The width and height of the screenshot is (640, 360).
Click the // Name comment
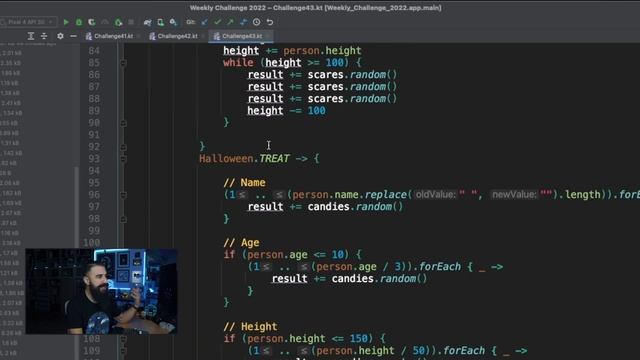coord(244,182)
